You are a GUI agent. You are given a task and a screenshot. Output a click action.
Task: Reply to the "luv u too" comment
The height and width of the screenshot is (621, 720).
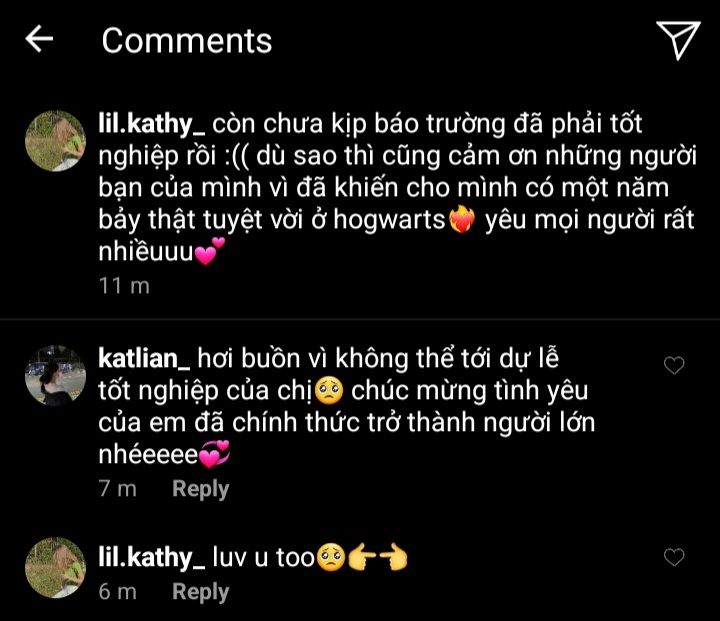point(200,592)
